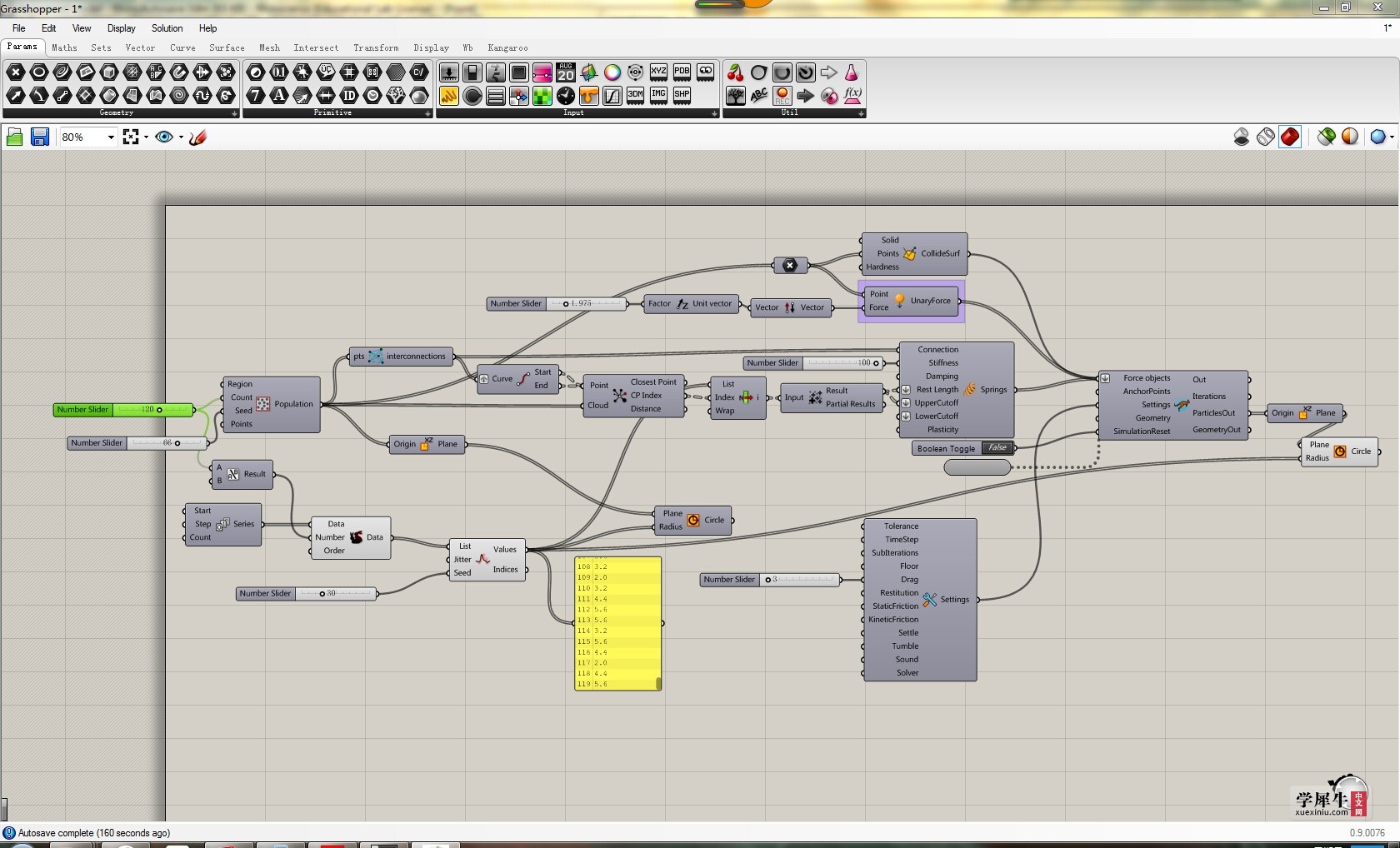Open the Solution menu
Viewport: 1400px width, 848px height.
167,28
